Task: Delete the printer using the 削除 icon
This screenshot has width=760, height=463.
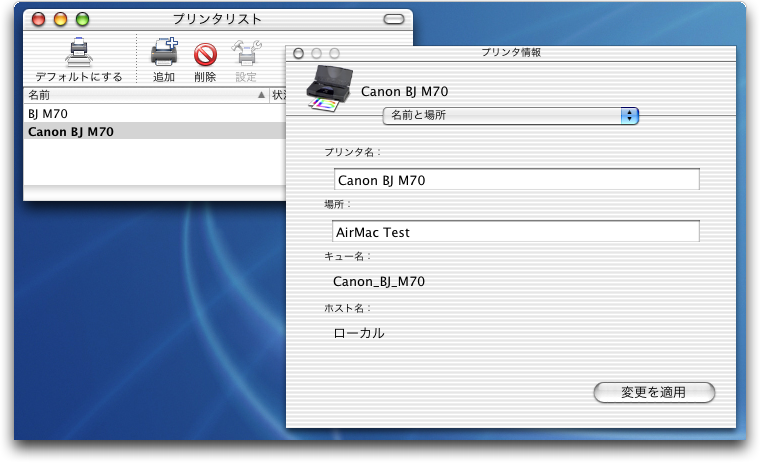Action: (x=205, y=53)
